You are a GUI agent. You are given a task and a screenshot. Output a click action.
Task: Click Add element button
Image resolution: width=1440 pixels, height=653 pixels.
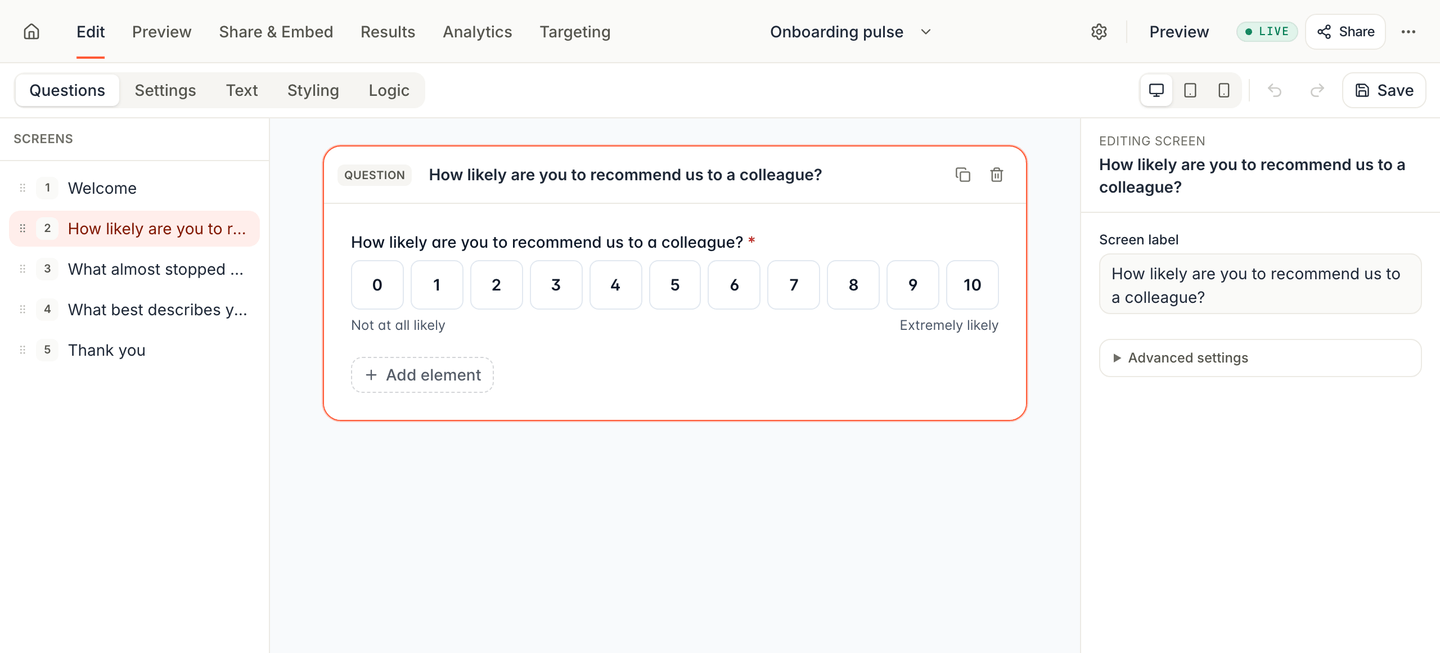tap(422, 375)
